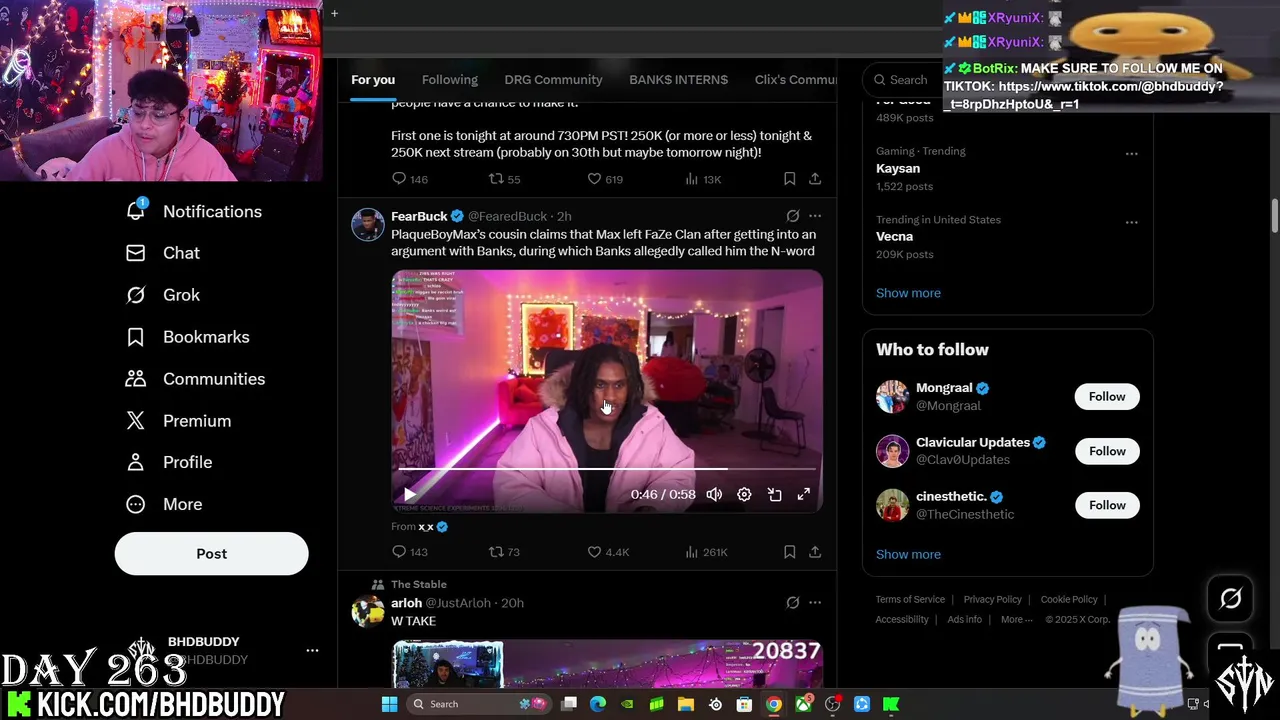Open more options on FearBuck's post
The height and width of the screenshot is (720, 1280).
point(815,216)
